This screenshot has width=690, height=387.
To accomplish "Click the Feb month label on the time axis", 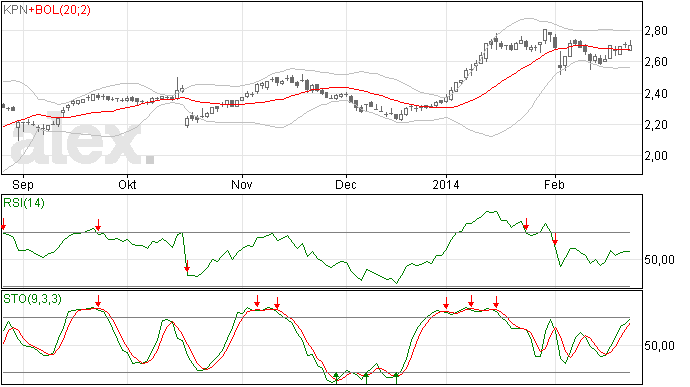I will coord(554,184).
